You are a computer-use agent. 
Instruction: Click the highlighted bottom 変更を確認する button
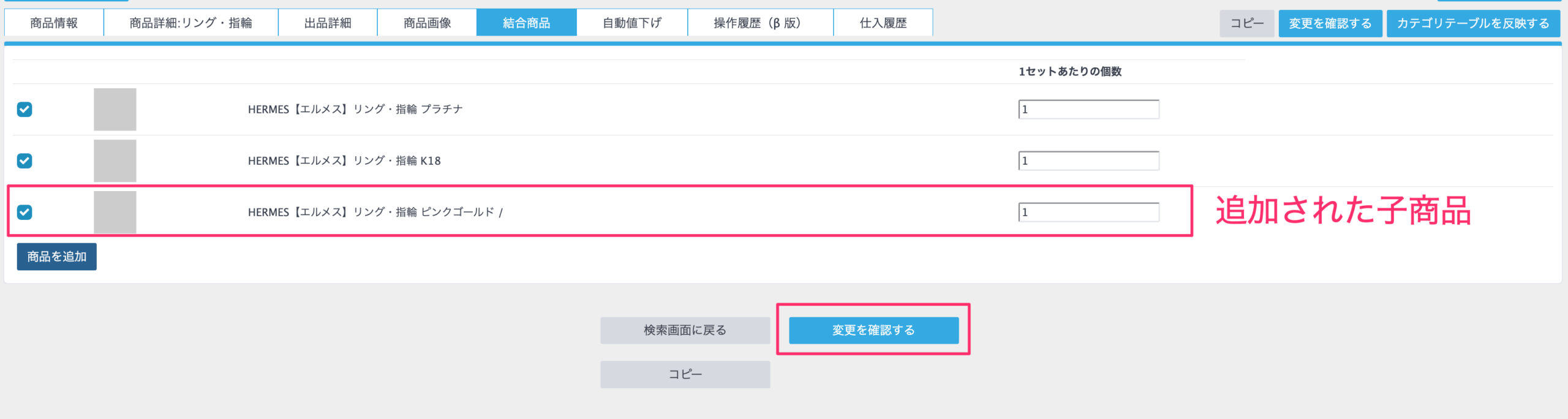pyautogui.click(x=873, y=330)
